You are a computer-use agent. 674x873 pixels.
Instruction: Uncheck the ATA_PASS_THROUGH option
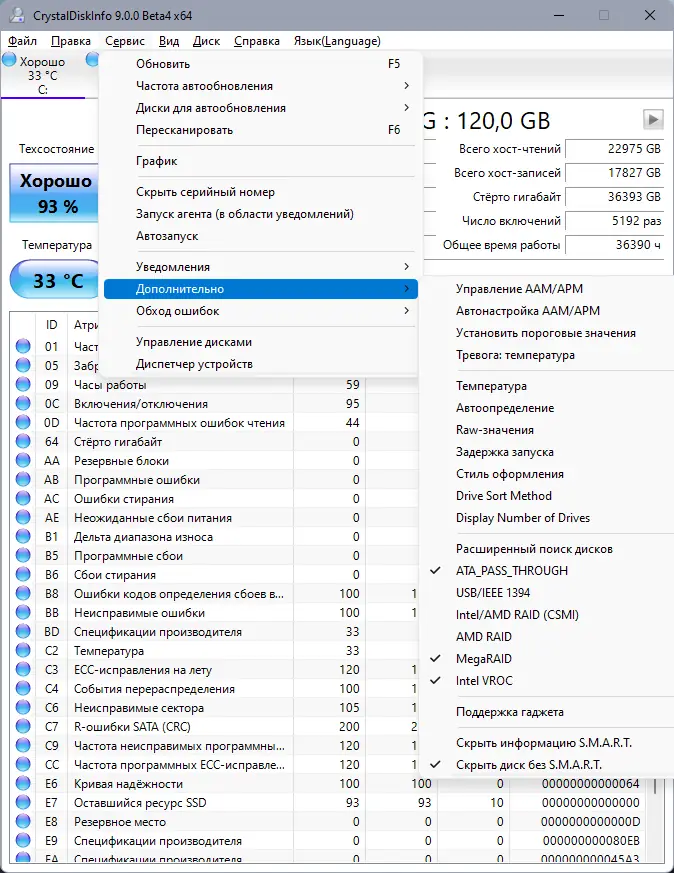point(511,571)
